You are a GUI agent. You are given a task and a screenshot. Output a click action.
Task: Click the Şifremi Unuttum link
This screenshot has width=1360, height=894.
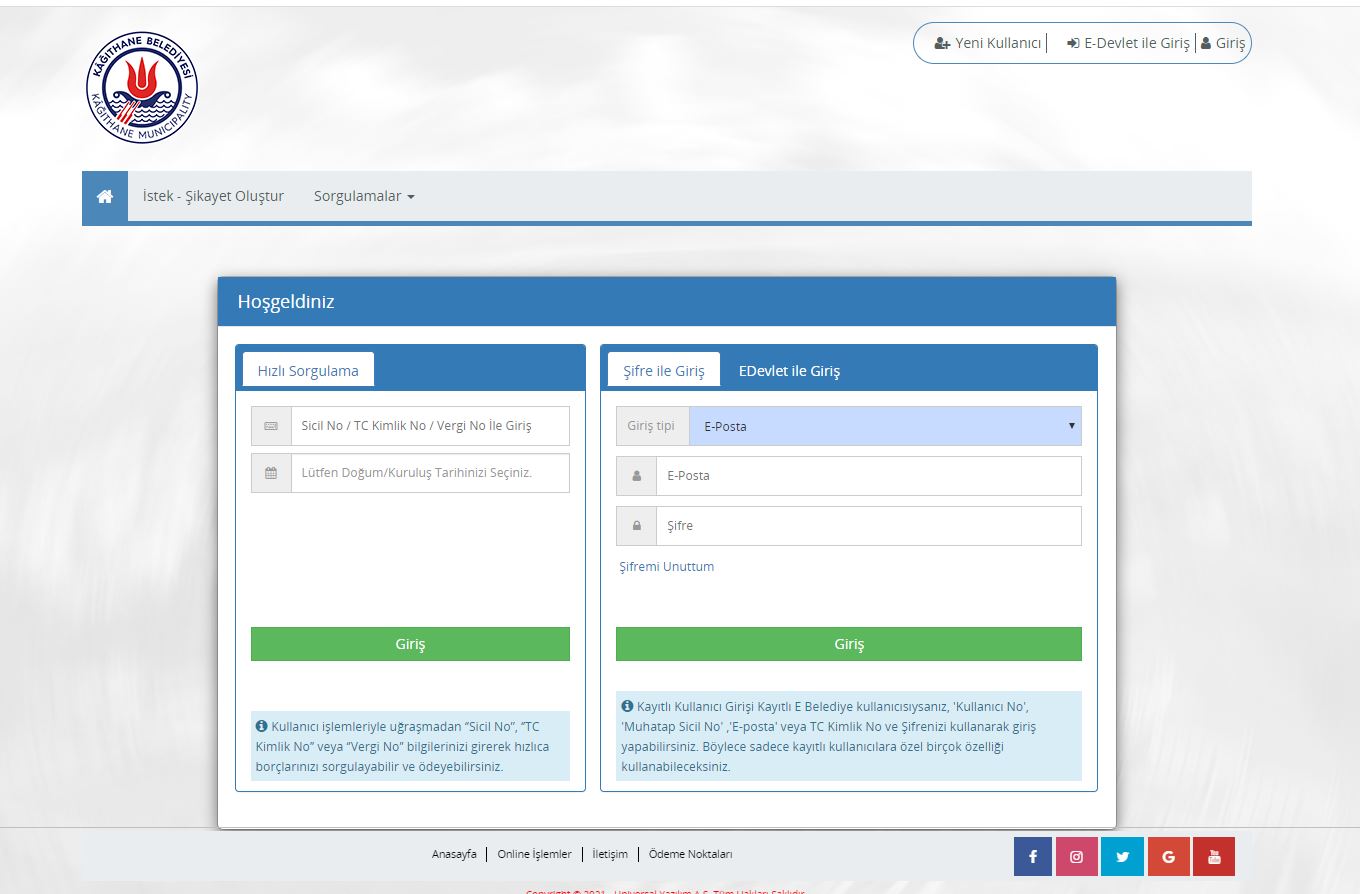tap(666, 567)
